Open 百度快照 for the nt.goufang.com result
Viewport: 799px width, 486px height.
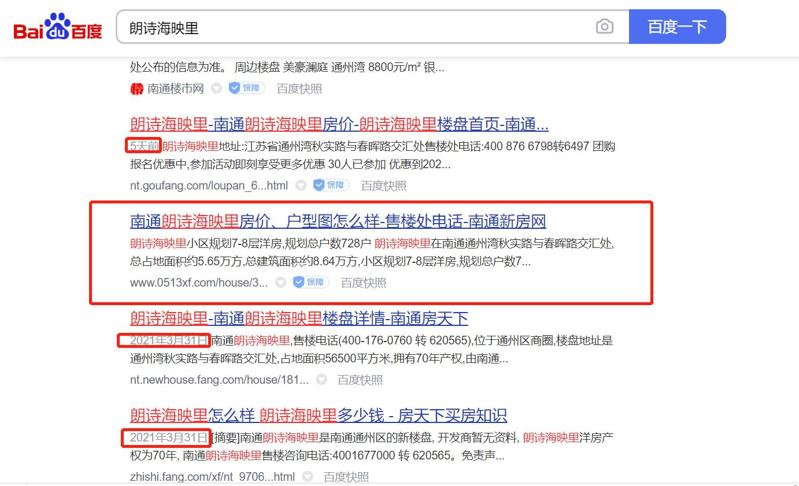click(384, 185)
